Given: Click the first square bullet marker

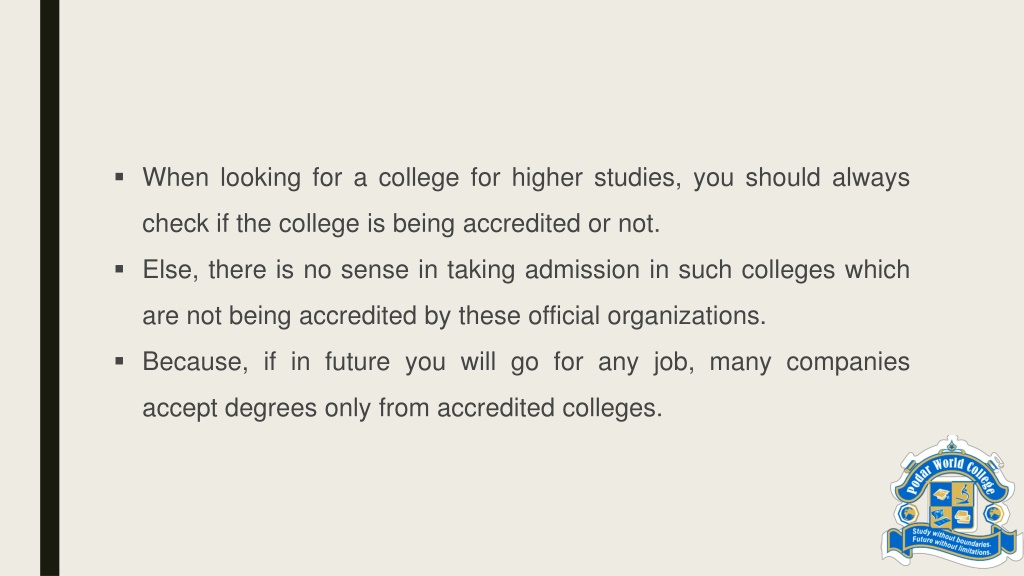Looking at the screenshot, I should (x=119, y=176).
